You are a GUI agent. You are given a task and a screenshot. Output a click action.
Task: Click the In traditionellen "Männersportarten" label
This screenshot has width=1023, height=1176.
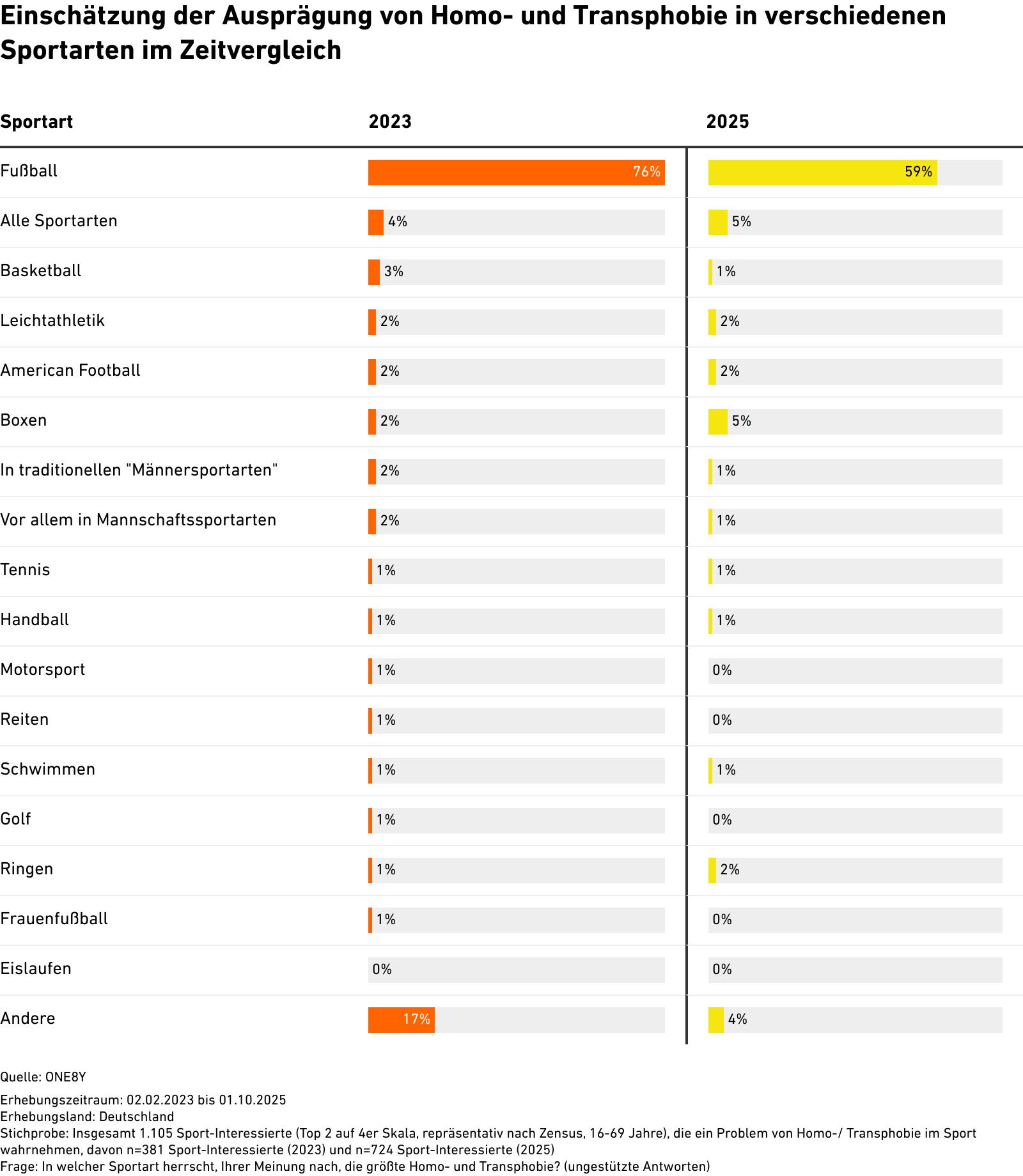point(139,470)
